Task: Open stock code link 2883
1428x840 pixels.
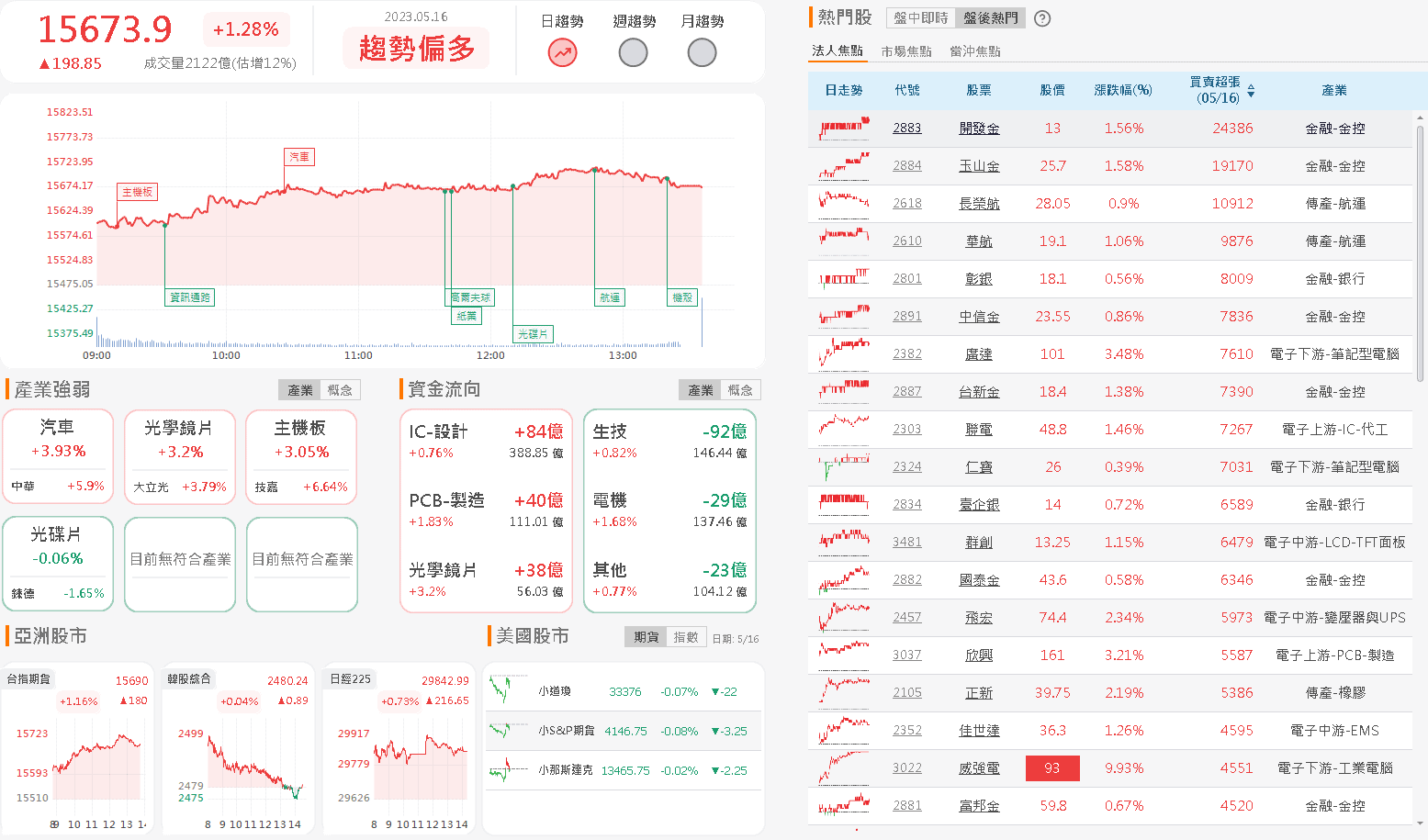Action: click(906, 129)
